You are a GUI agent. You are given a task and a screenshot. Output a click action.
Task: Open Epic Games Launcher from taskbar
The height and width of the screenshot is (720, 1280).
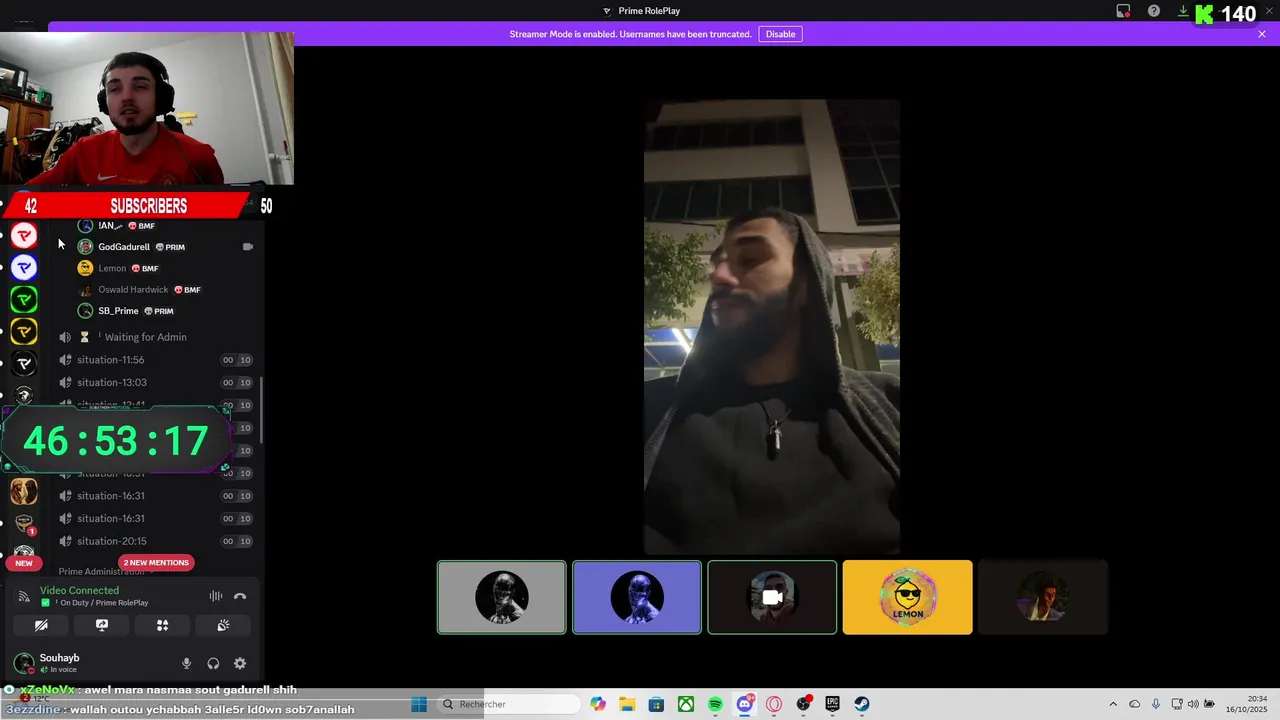click(832, 704)
